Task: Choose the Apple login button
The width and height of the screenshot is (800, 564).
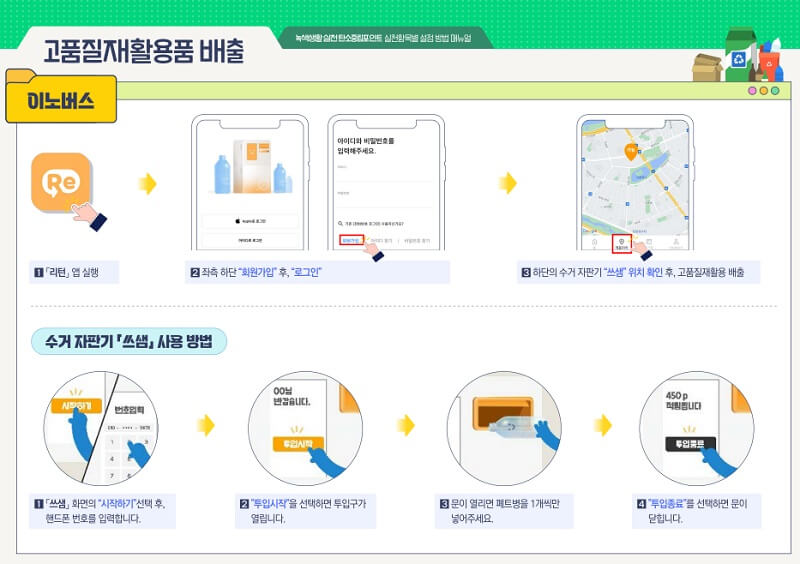Action: click(x=250, y=221)
